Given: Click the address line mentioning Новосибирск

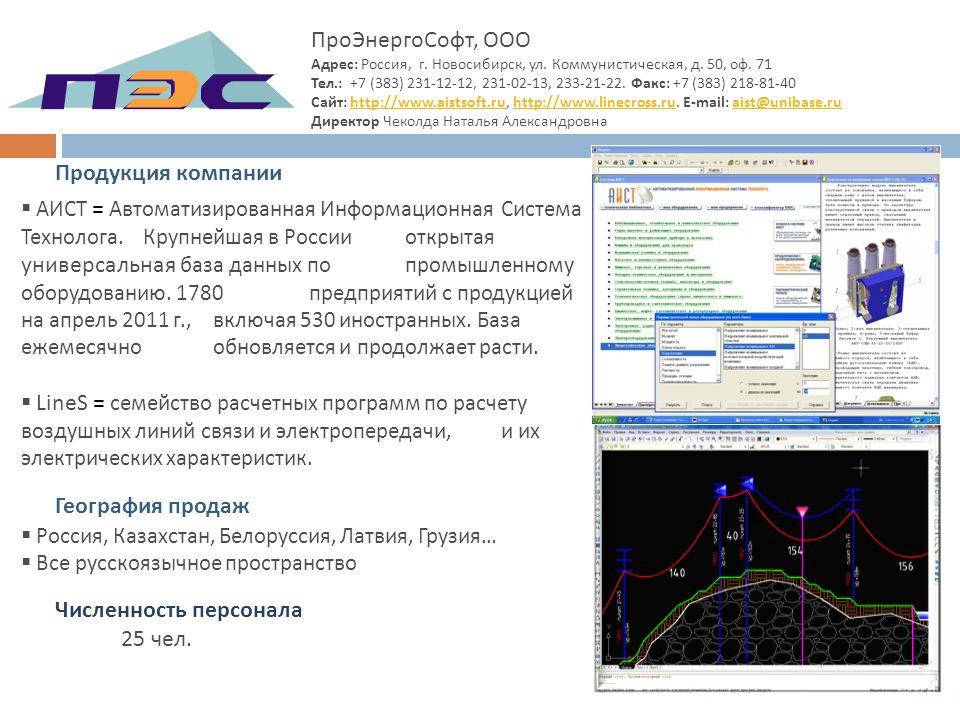Looking at the screenshot, I should click(541, 64).
